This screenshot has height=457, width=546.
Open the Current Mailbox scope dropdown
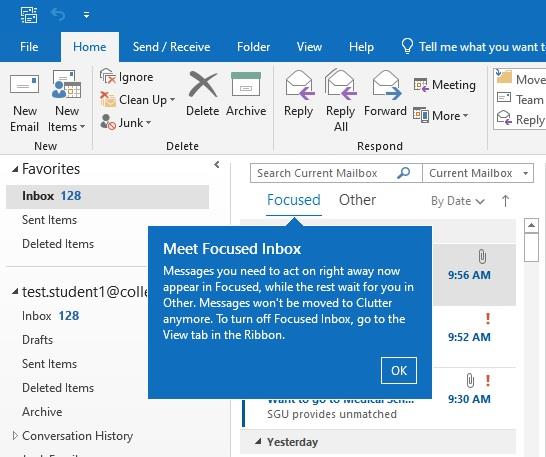[478, 173]
